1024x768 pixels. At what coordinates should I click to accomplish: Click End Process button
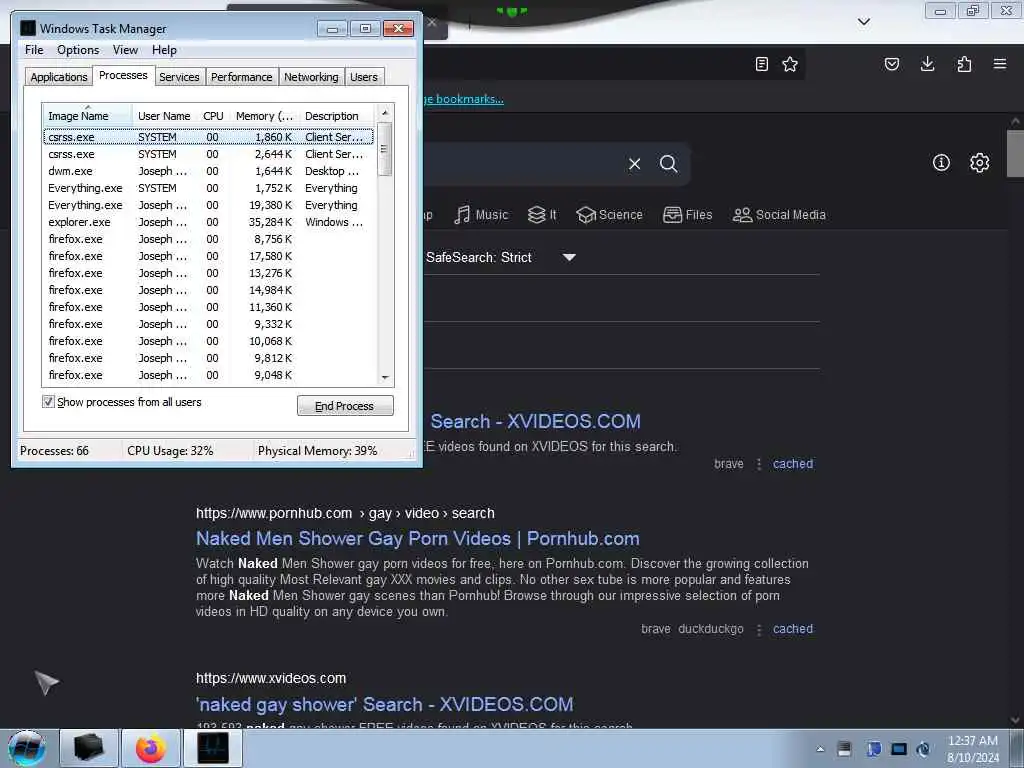pyautogui.click(x=345, y=406)
